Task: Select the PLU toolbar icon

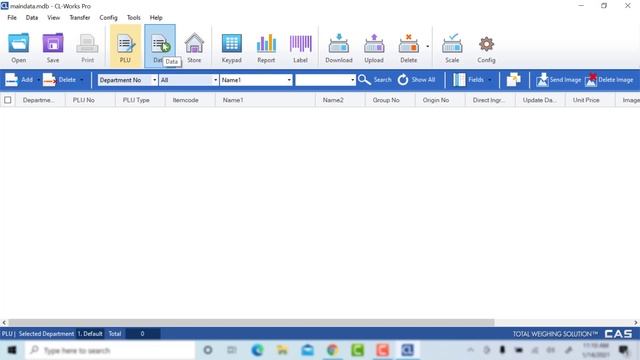Action: [x=125, y=46]
